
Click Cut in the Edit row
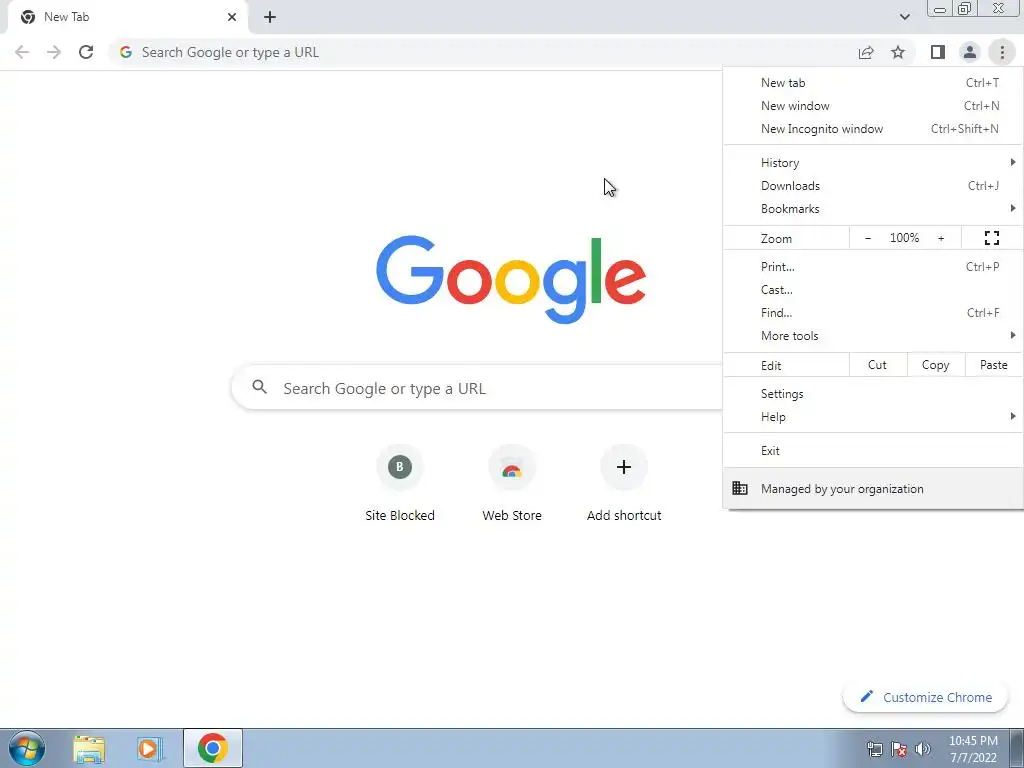[878, 365]
